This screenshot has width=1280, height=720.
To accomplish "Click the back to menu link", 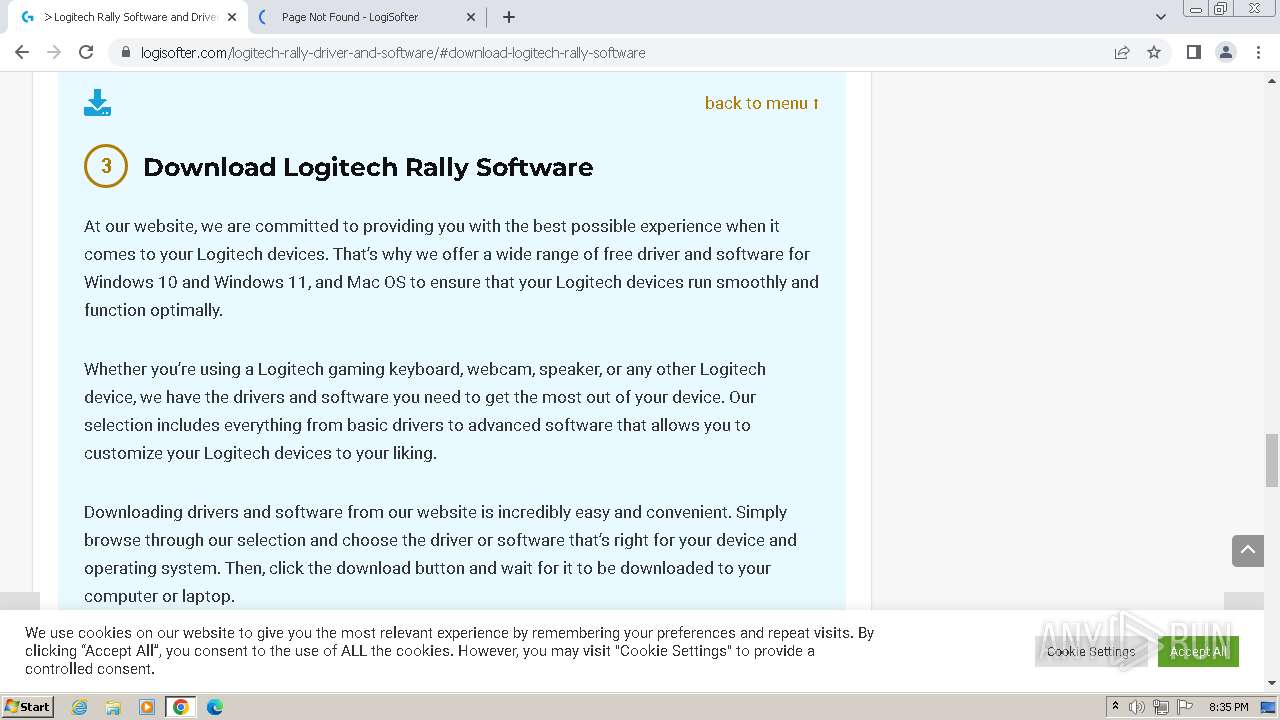I will click(762, 103).
